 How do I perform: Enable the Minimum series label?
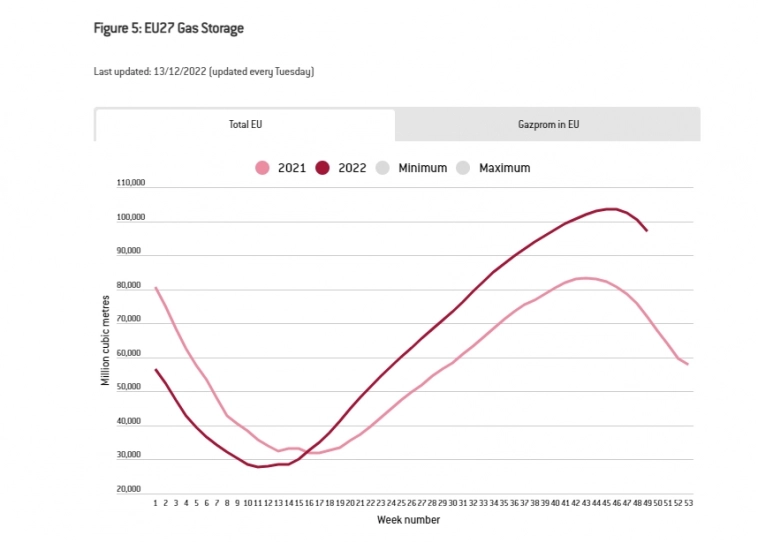[x=422, y=168]
